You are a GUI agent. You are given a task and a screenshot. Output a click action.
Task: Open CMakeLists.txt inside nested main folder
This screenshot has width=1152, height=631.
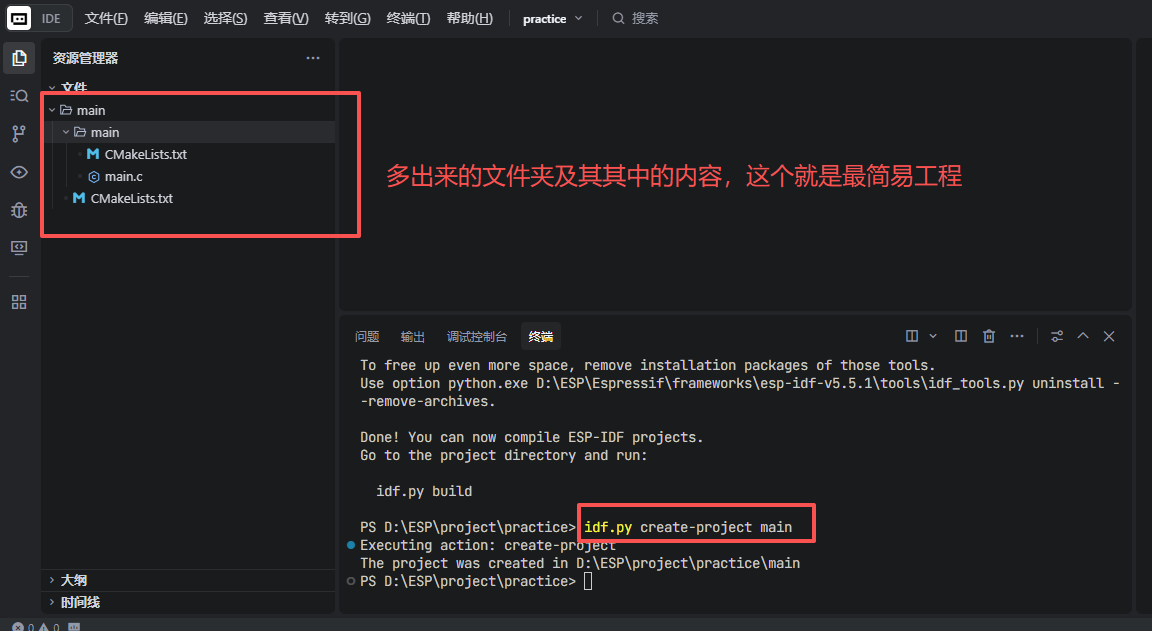[x=190, y=154]
